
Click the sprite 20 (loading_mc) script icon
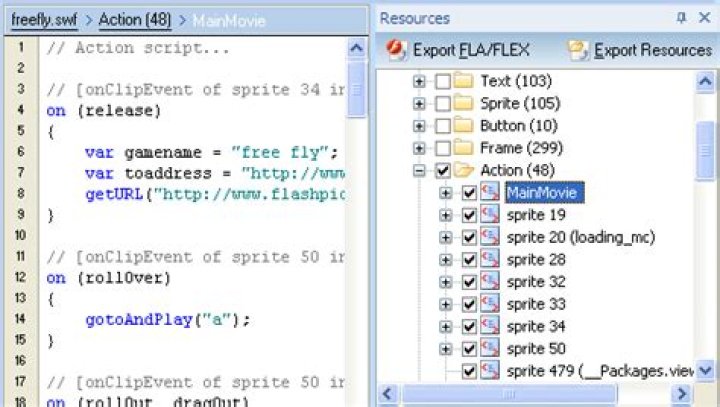(x=490, y=237)
